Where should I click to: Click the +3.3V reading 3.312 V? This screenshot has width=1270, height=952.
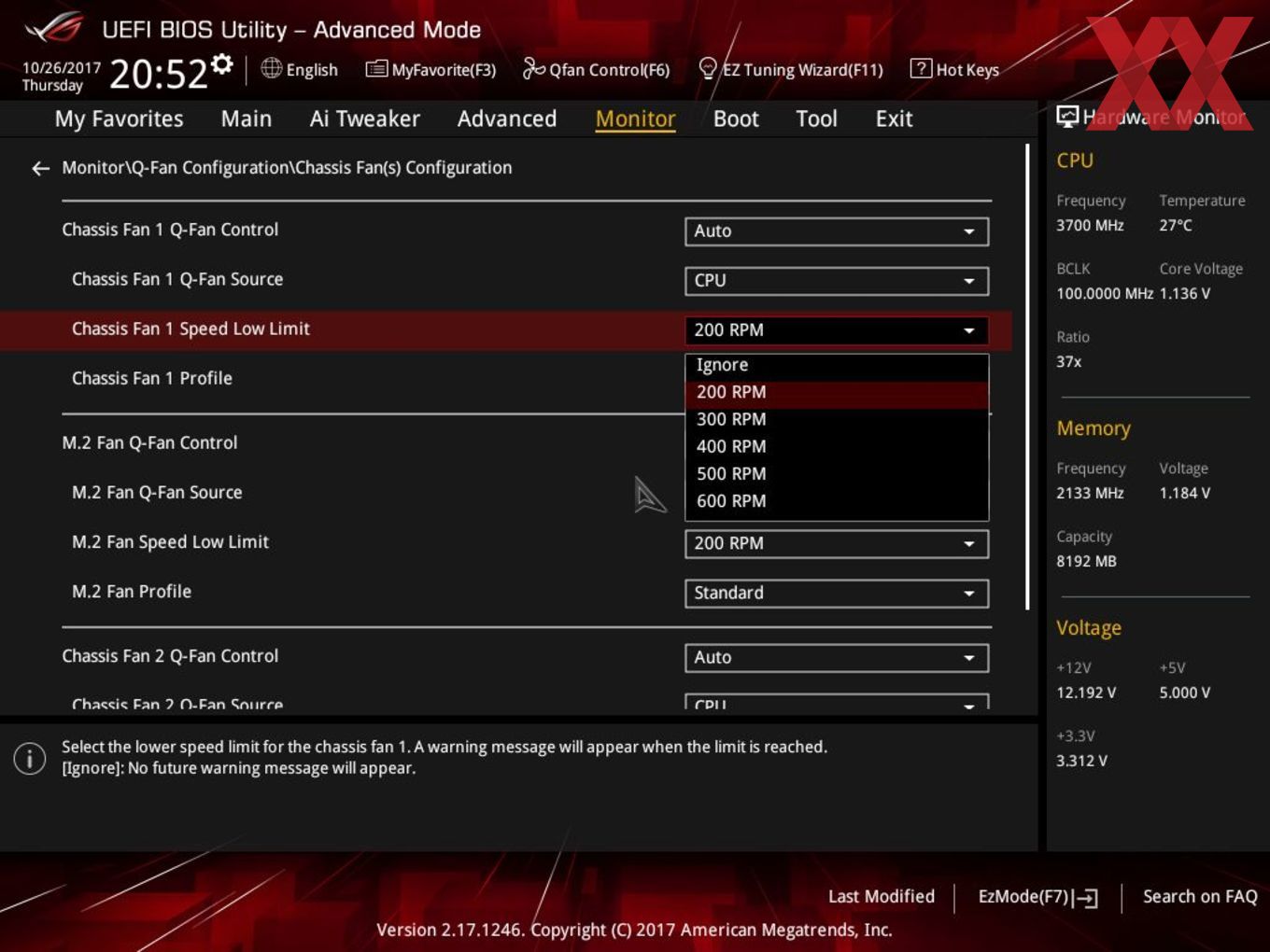[x=1081, y=761]
